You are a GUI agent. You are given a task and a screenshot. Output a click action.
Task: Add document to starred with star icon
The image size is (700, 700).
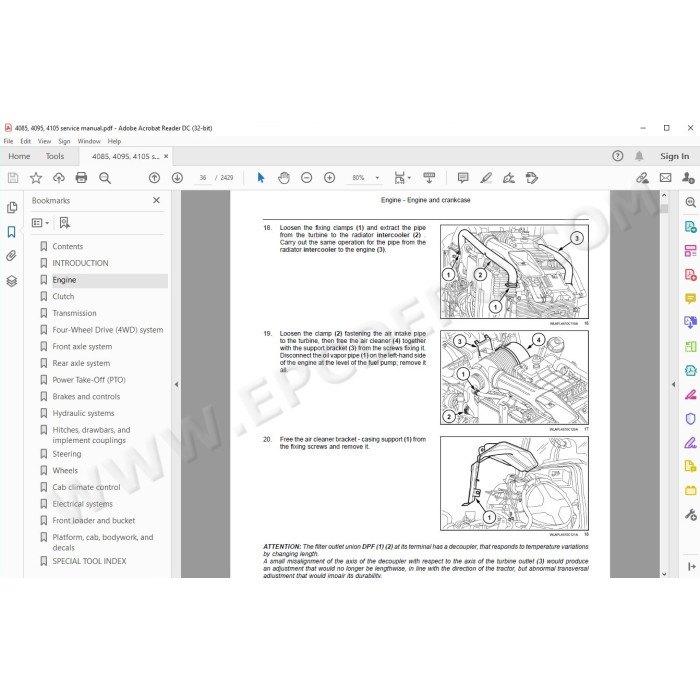(36, 178)
